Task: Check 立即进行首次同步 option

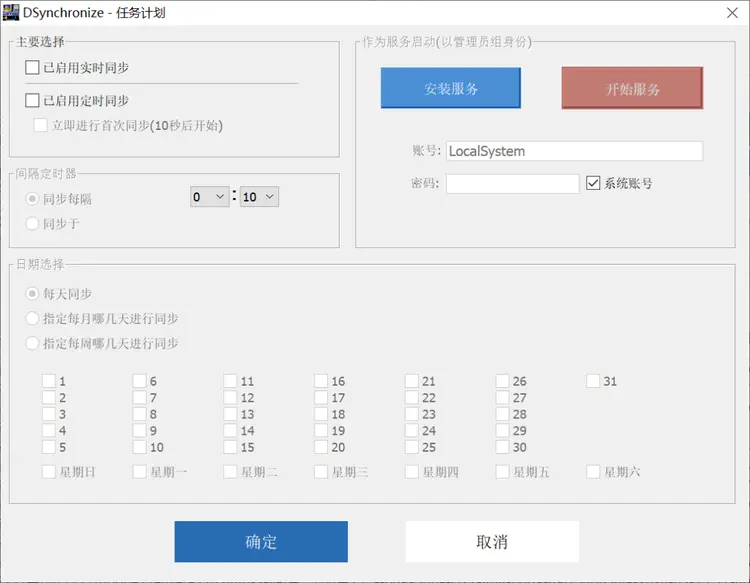Action: (x=41, y=126)
